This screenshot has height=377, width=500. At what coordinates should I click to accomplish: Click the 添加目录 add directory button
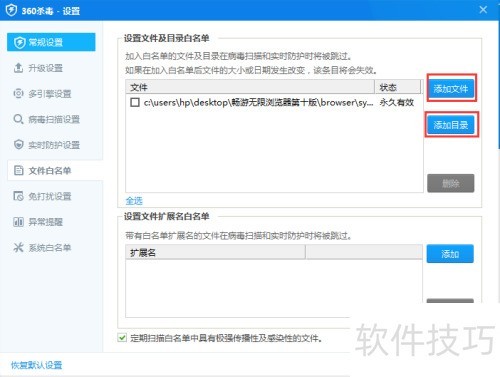pos(451,125)
